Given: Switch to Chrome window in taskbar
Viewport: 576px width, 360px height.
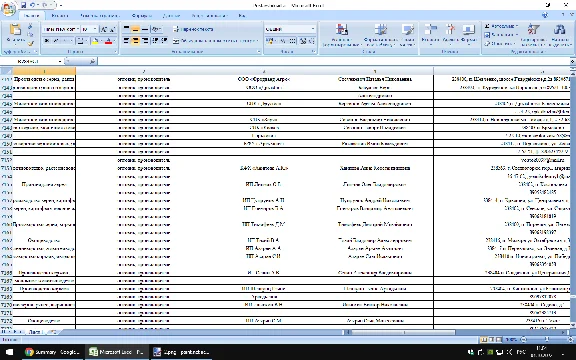Looking at the screenshot, I should [x=53, y=352].
